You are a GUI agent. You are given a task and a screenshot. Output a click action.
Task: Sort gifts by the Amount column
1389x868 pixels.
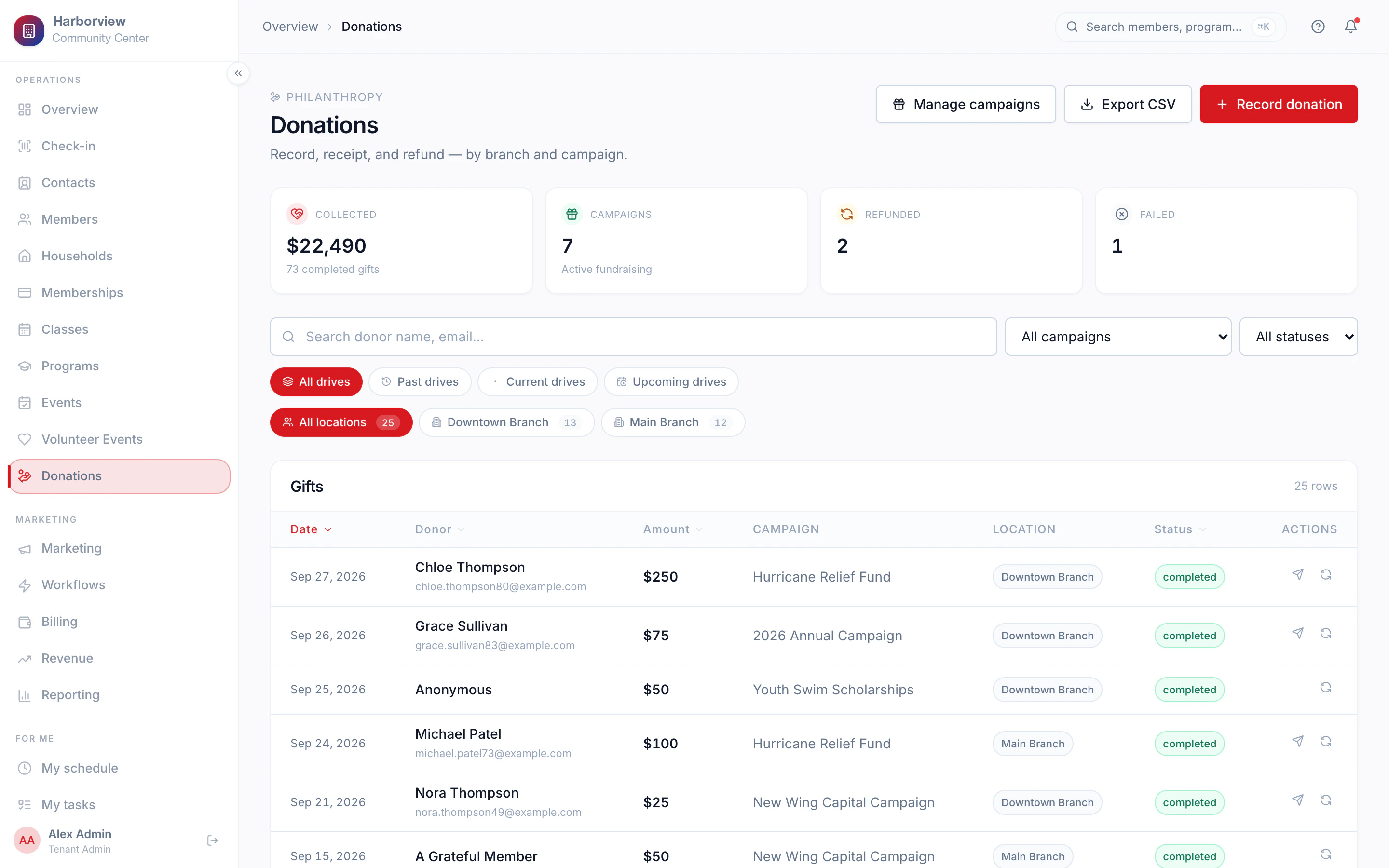[673, 529]
